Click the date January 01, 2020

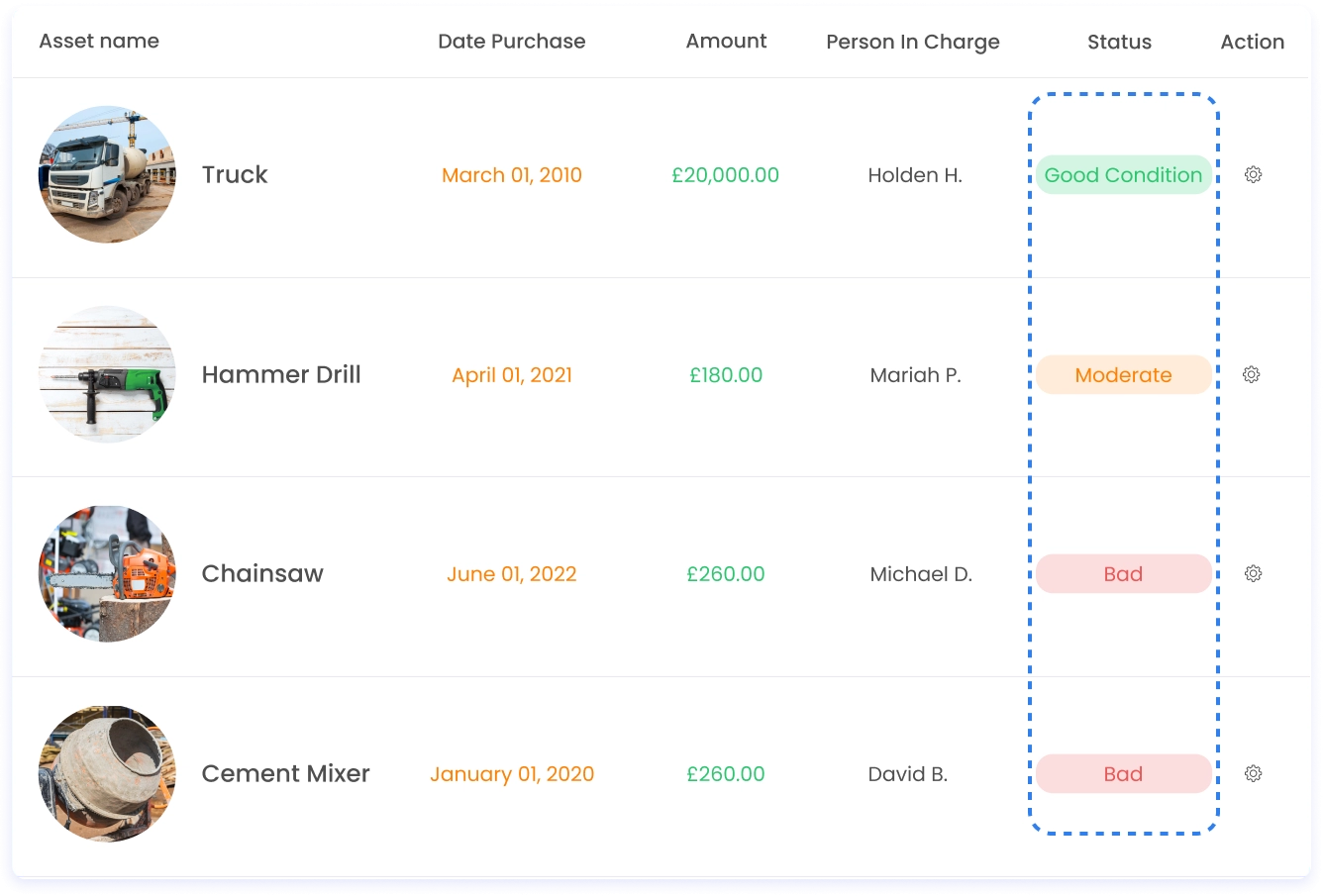[512, 774]
